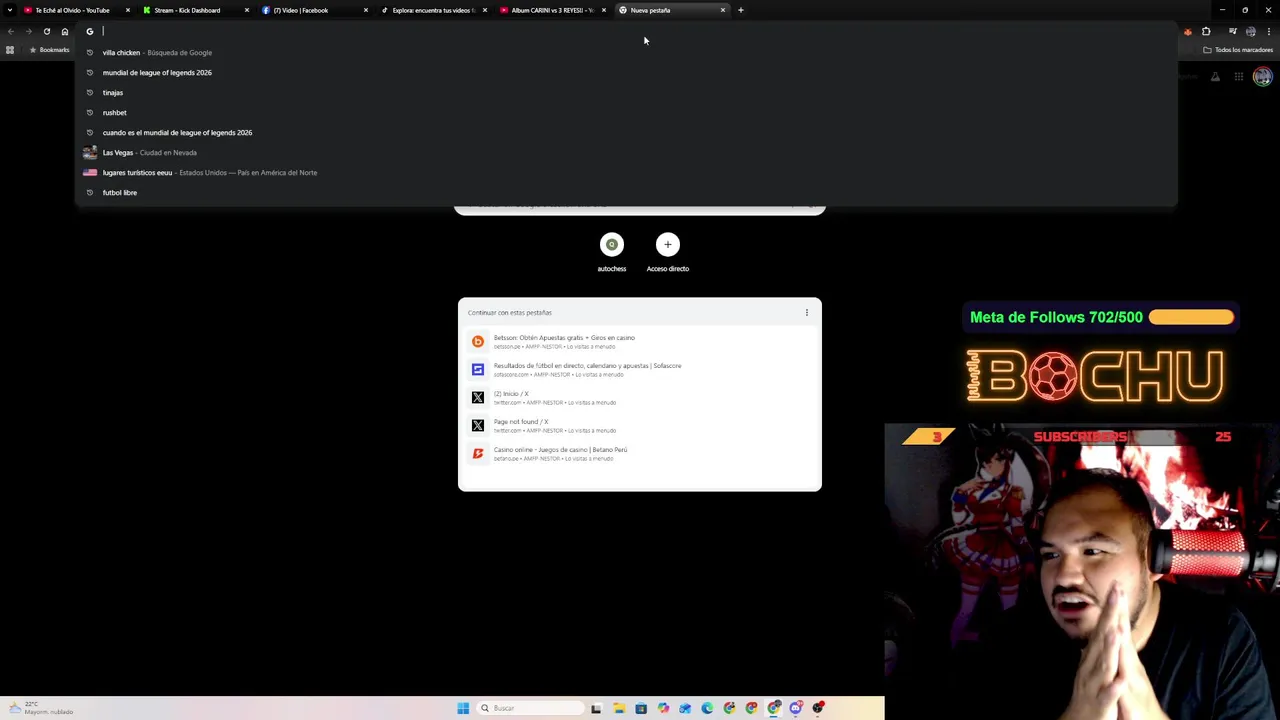Open the orange fox extension icon
1280x720 pixels.
(1188, 31)
